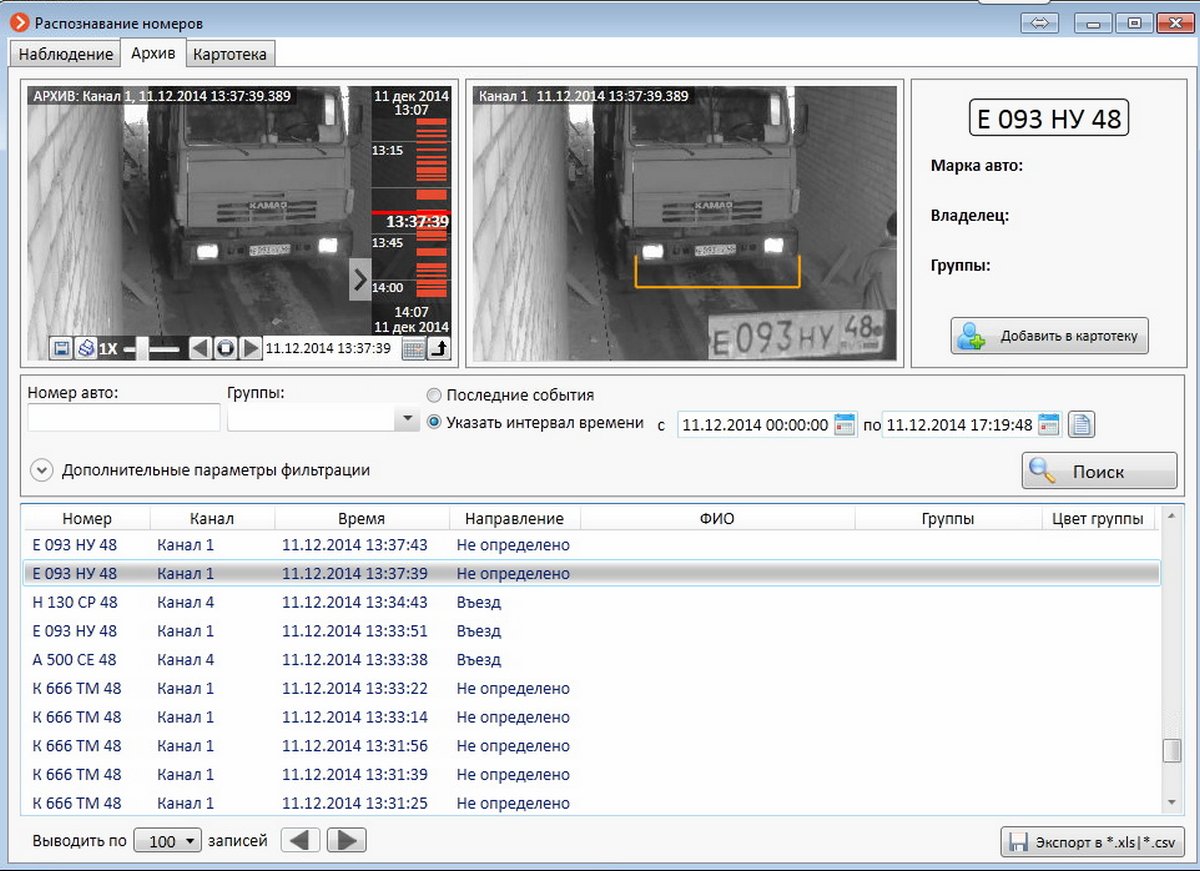Switch to the 'Картотека' tab

pos(230,54)
